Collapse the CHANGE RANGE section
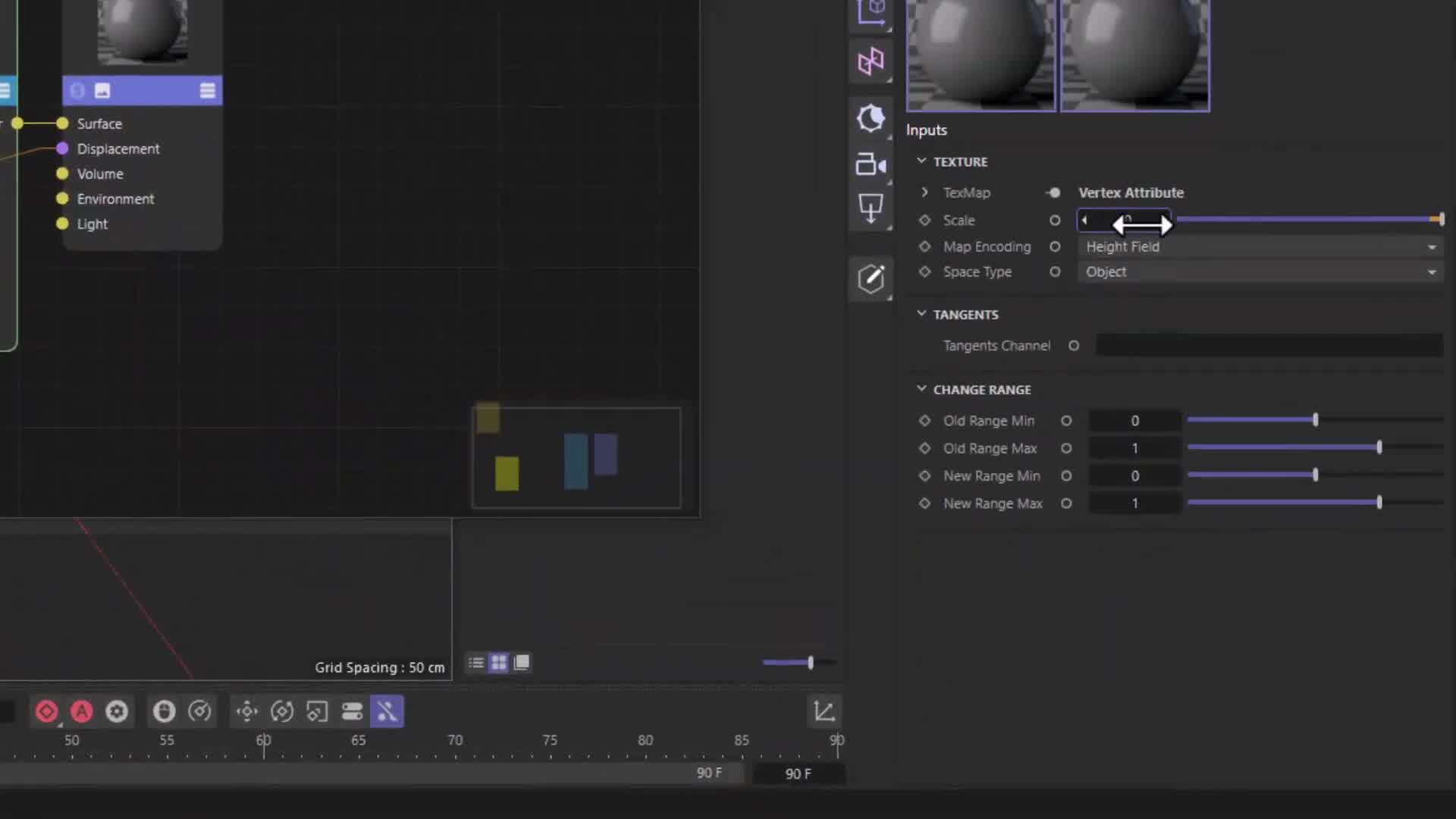 coord(922,388)
